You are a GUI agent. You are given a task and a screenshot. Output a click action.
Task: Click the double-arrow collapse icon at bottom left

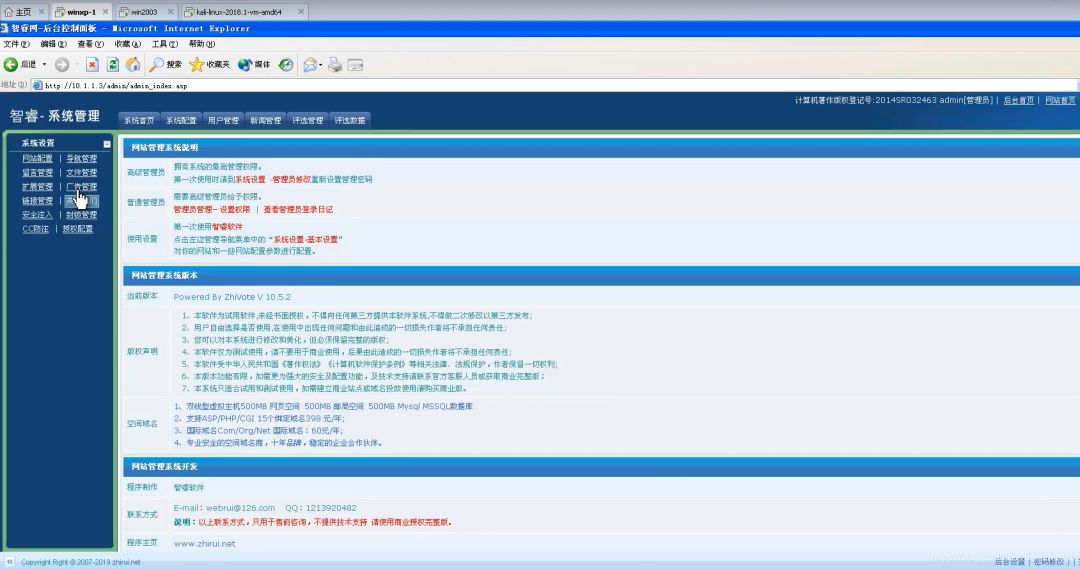(x=10, y=562)
